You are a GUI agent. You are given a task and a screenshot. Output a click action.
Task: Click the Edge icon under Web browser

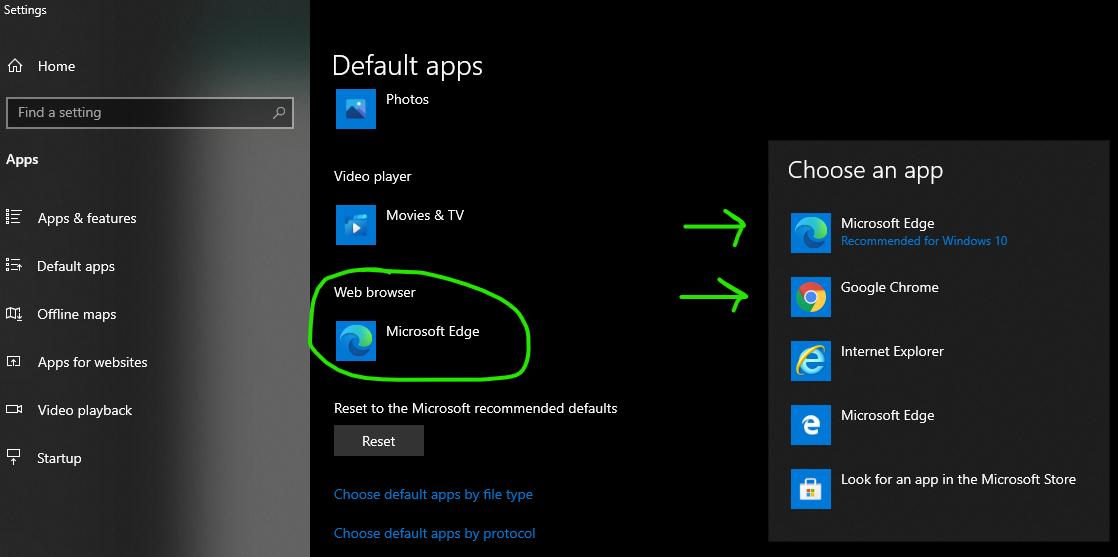356,341
